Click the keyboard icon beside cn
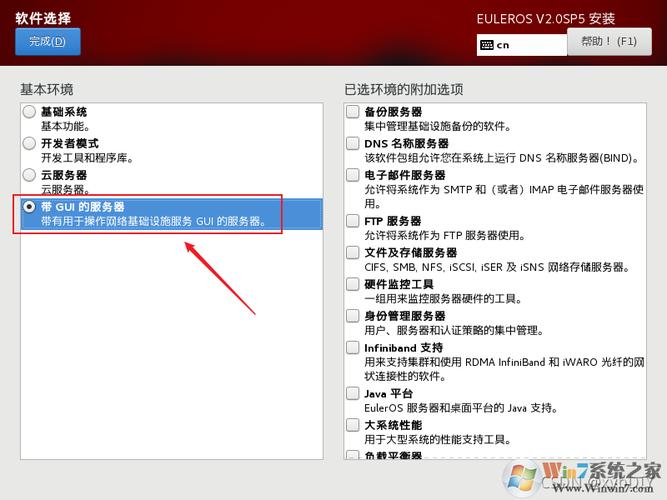This screenshot has height=500, width=667. coord(487,45)
